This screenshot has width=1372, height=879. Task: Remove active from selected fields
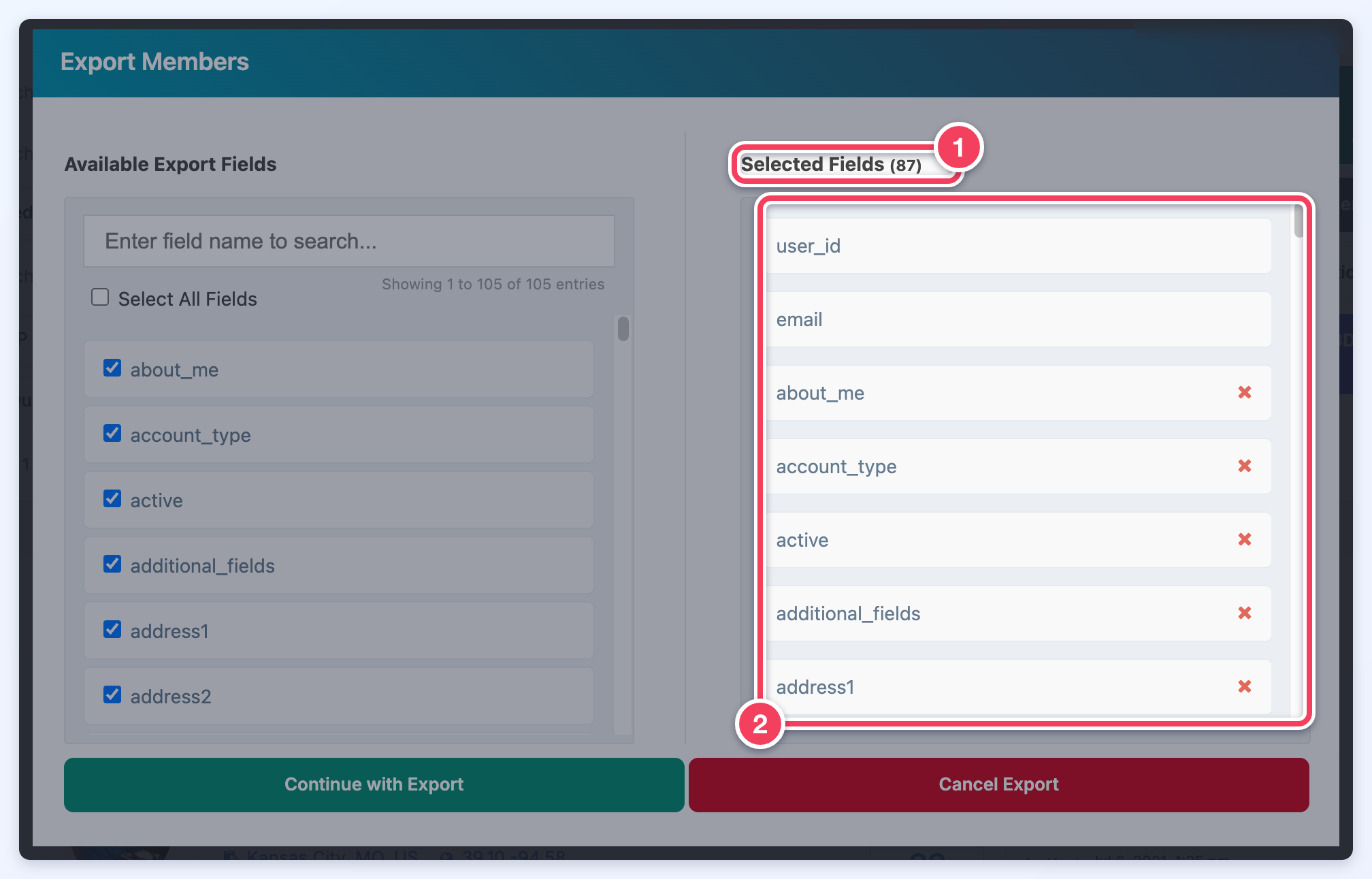(1244, 539)
